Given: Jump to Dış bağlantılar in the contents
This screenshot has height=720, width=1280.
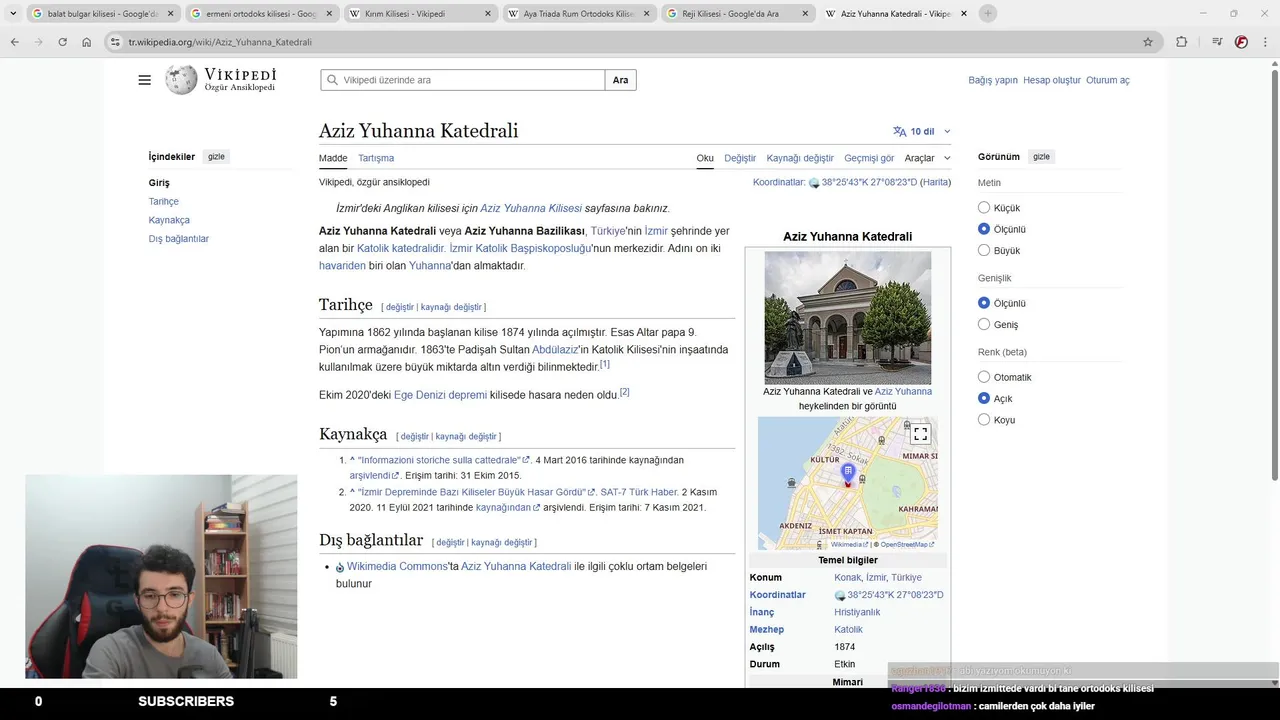Looking at the screenshot, I should tap(179, 239).
